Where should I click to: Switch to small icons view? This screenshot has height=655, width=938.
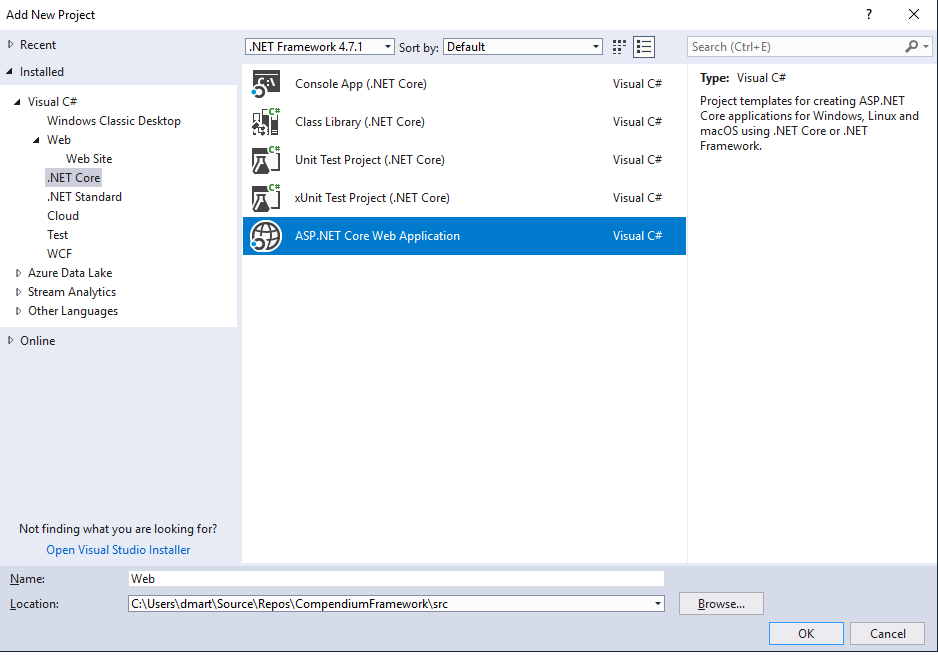(x=618, y=46)
